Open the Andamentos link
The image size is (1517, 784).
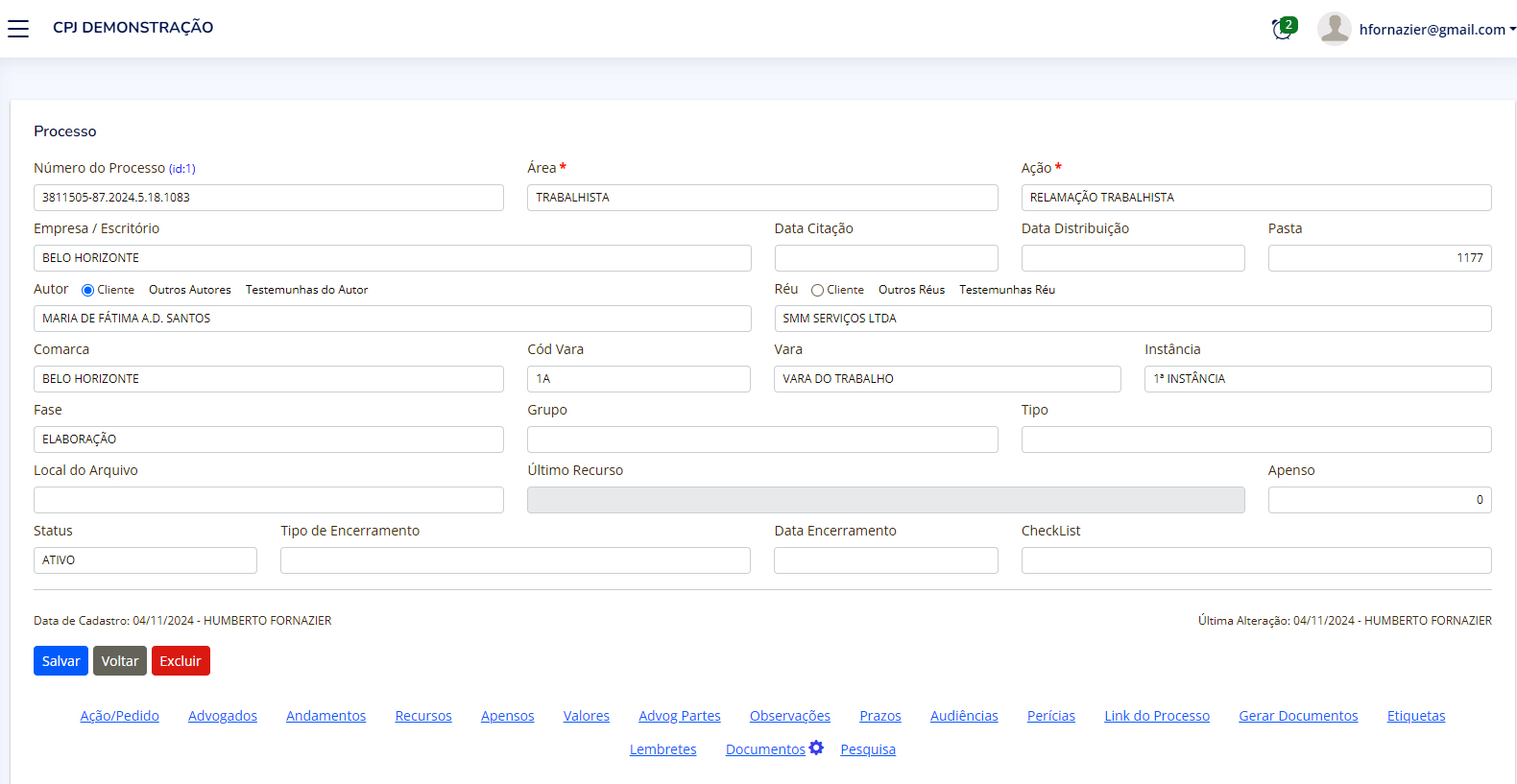click(325, 716)
